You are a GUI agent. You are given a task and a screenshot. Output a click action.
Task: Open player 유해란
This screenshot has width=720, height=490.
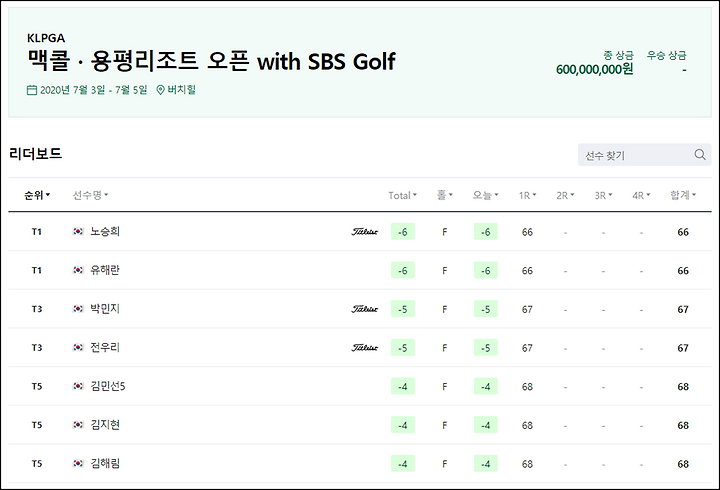click(105, 270)
